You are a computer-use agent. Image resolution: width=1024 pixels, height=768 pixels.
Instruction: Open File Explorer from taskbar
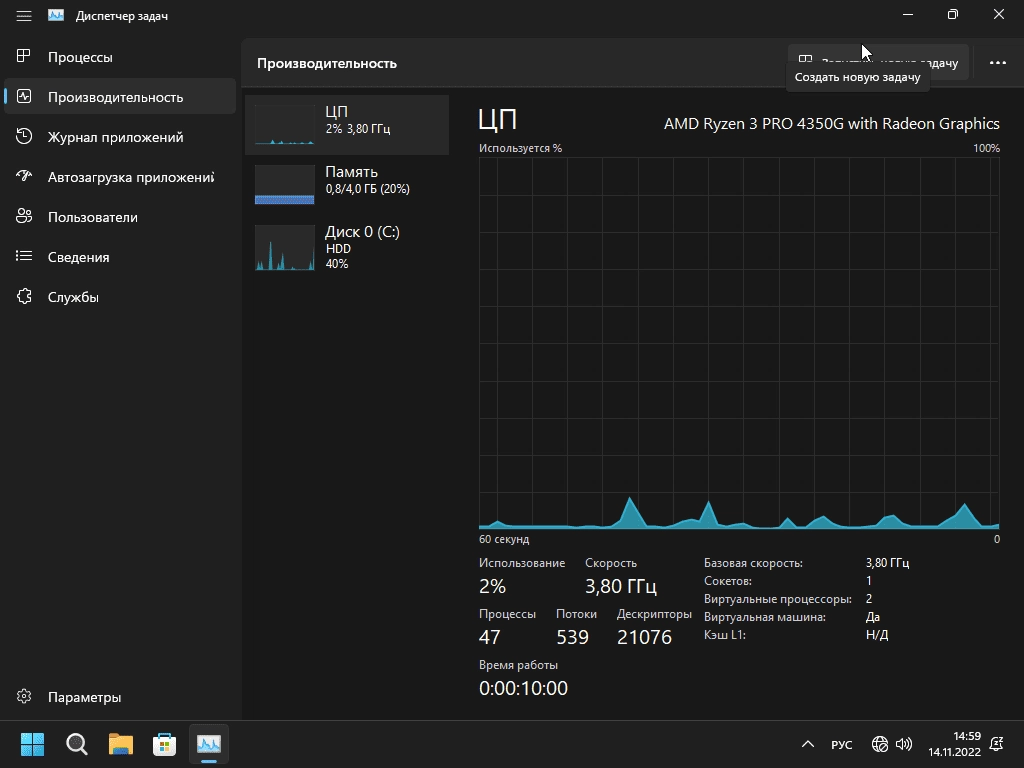121,744
